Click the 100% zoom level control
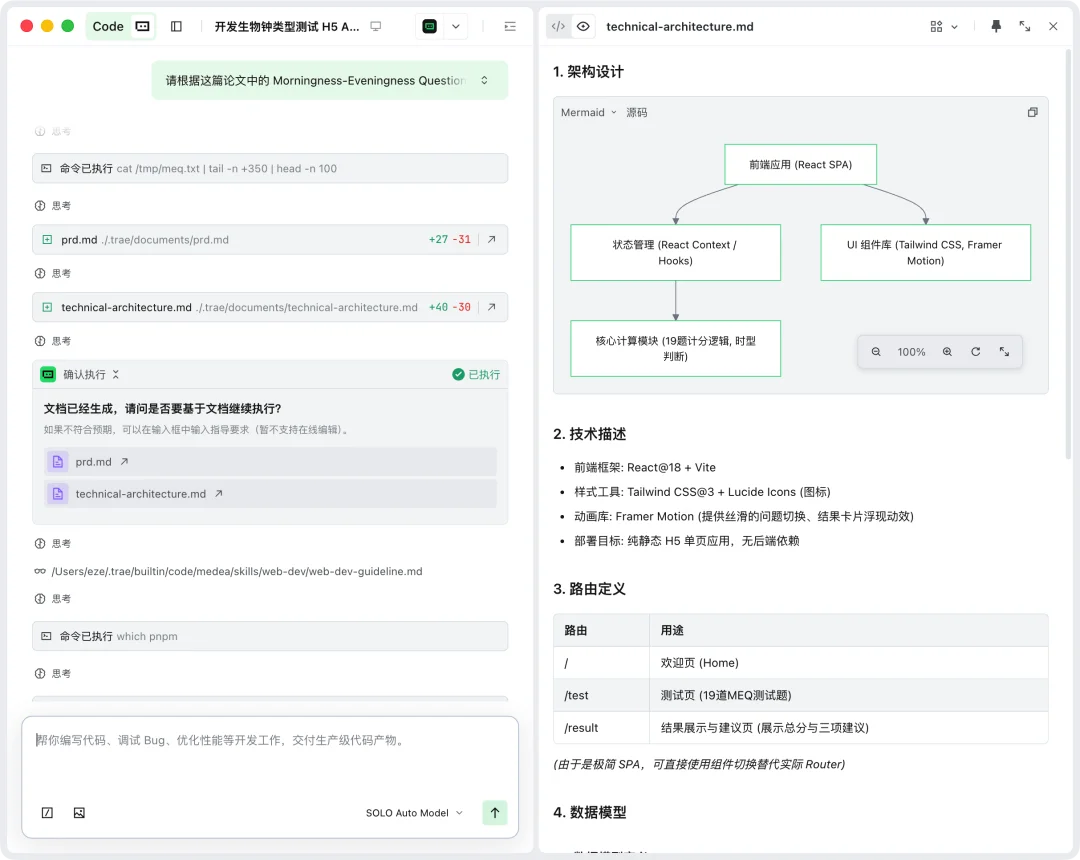1080x860 pixels. 912,351
